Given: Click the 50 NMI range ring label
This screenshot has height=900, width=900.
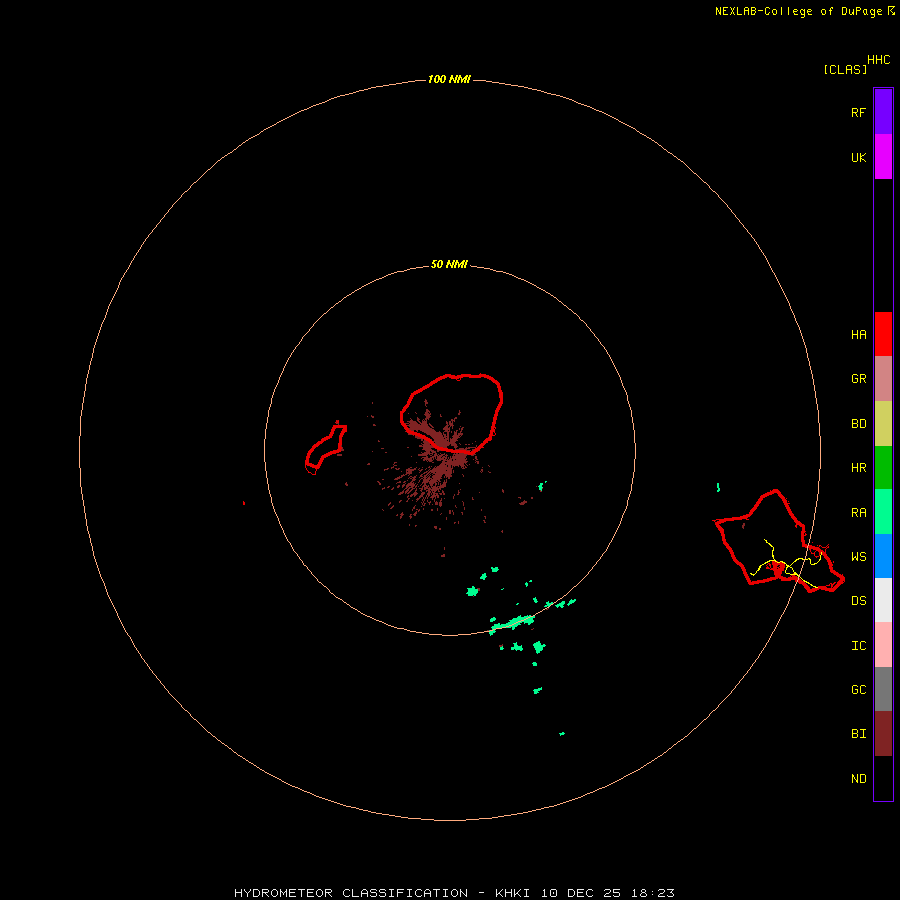Looking at the screenshot, I should (x=449, y=265).
